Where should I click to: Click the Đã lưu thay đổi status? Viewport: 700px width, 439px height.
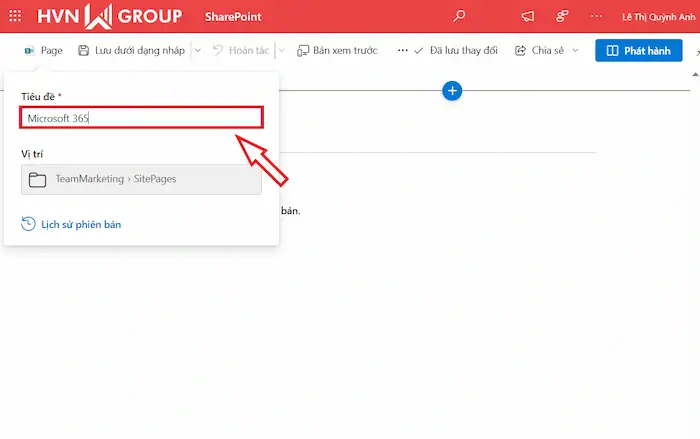point(455,50)
